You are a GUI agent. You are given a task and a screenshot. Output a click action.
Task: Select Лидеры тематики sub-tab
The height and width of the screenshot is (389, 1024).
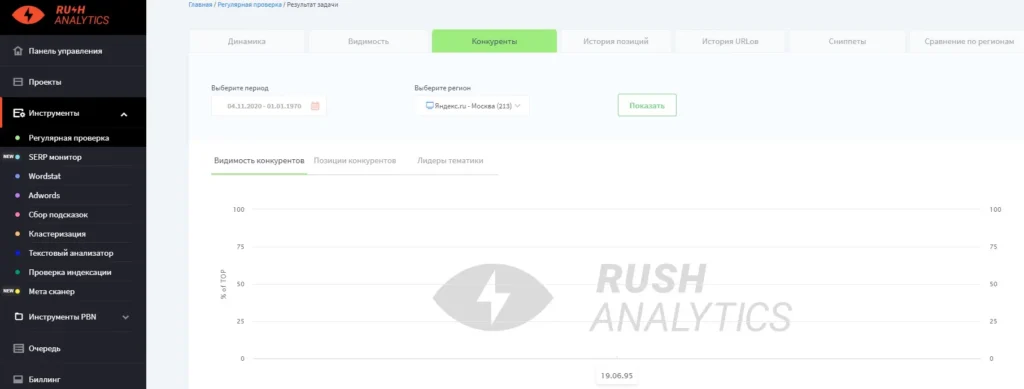click(450, 161)
